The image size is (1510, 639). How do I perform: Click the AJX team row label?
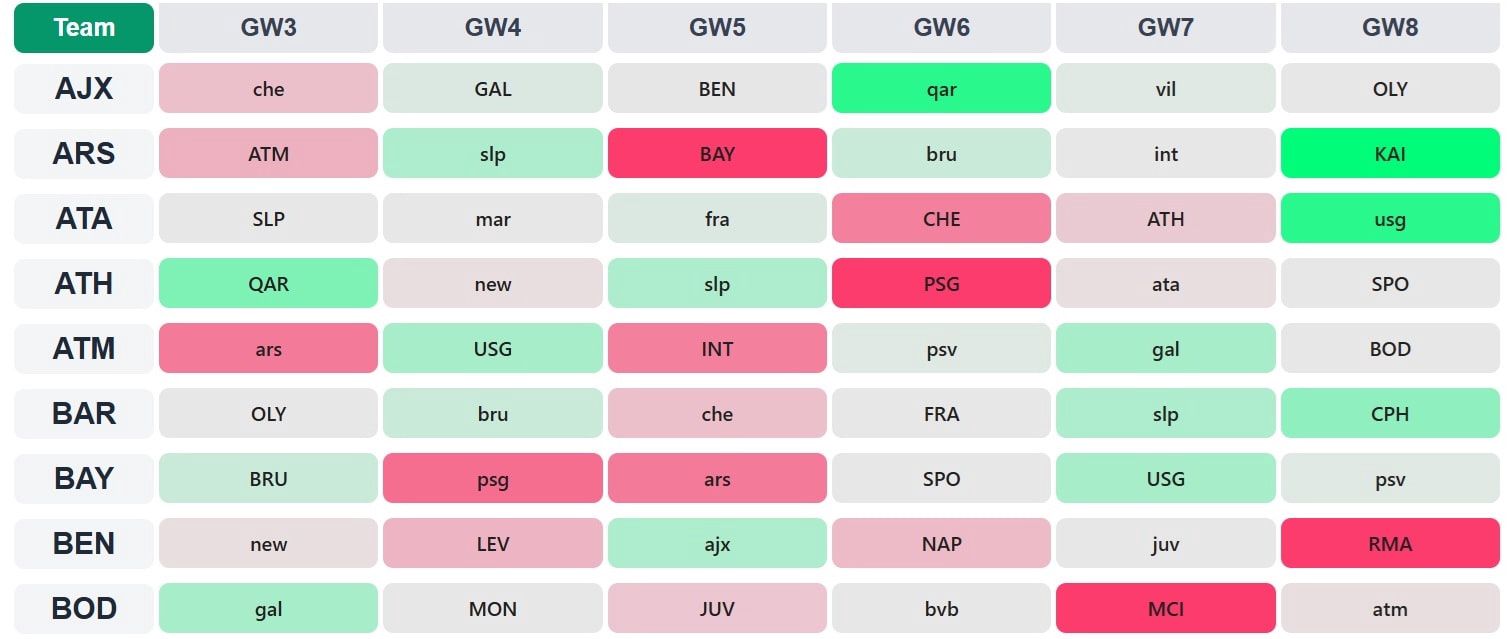[x=84, y=89]
